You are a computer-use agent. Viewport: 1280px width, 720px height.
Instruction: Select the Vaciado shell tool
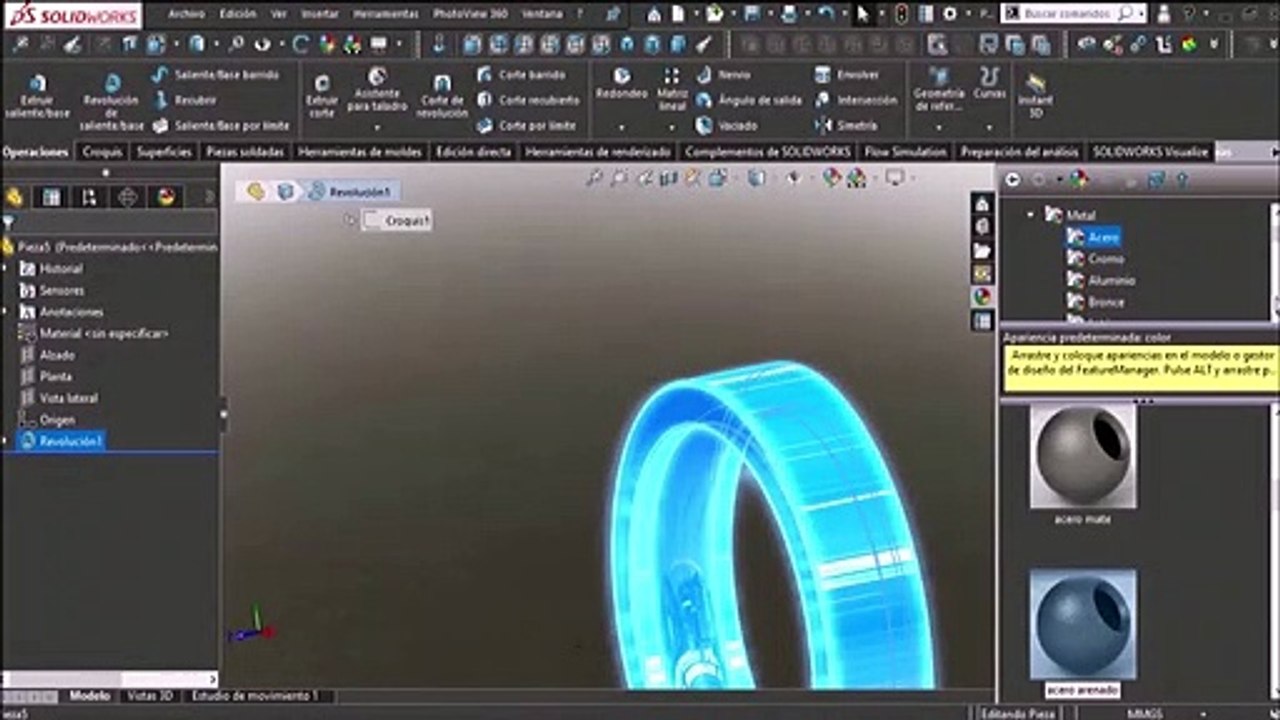tap(727, 126)
